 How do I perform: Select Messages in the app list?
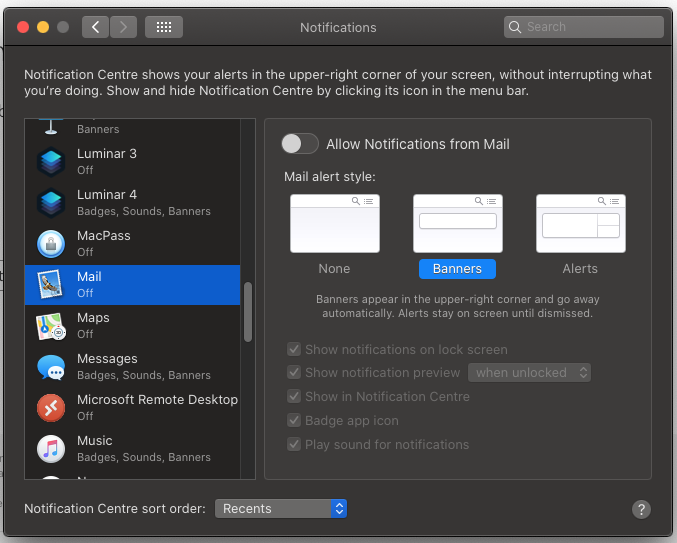click(x=133, y=367)
